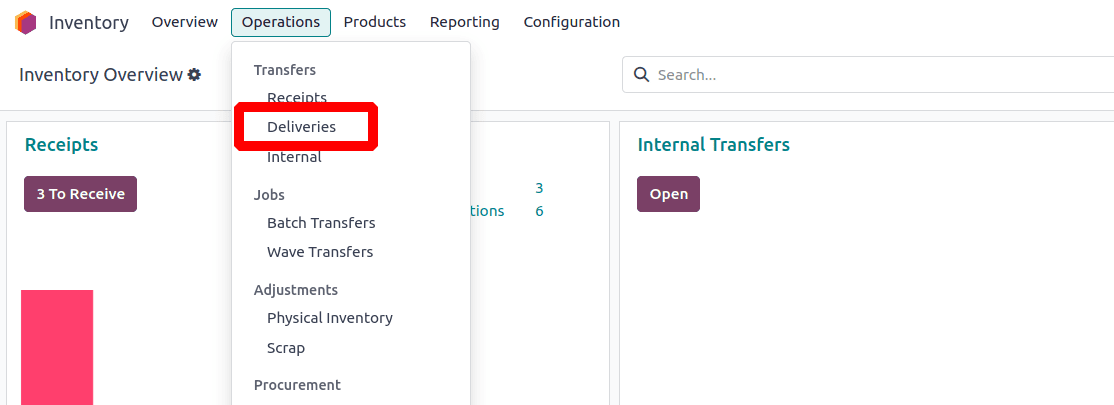The width and height of the screenshot is (1114, 405).
Task: Click the count 3 link
Action: [539, 188]
